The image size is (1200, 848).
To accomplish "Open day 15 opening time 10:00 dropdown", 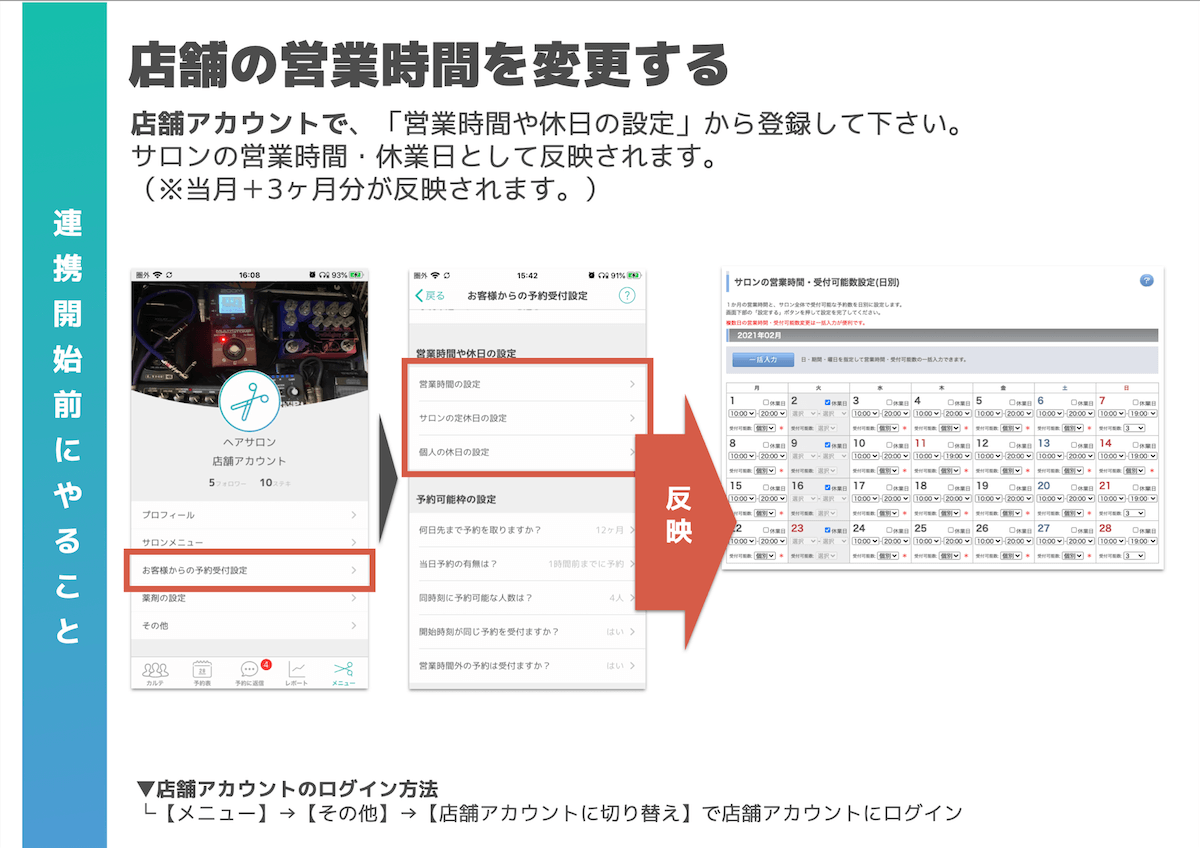I will click(x=742, y=498).
